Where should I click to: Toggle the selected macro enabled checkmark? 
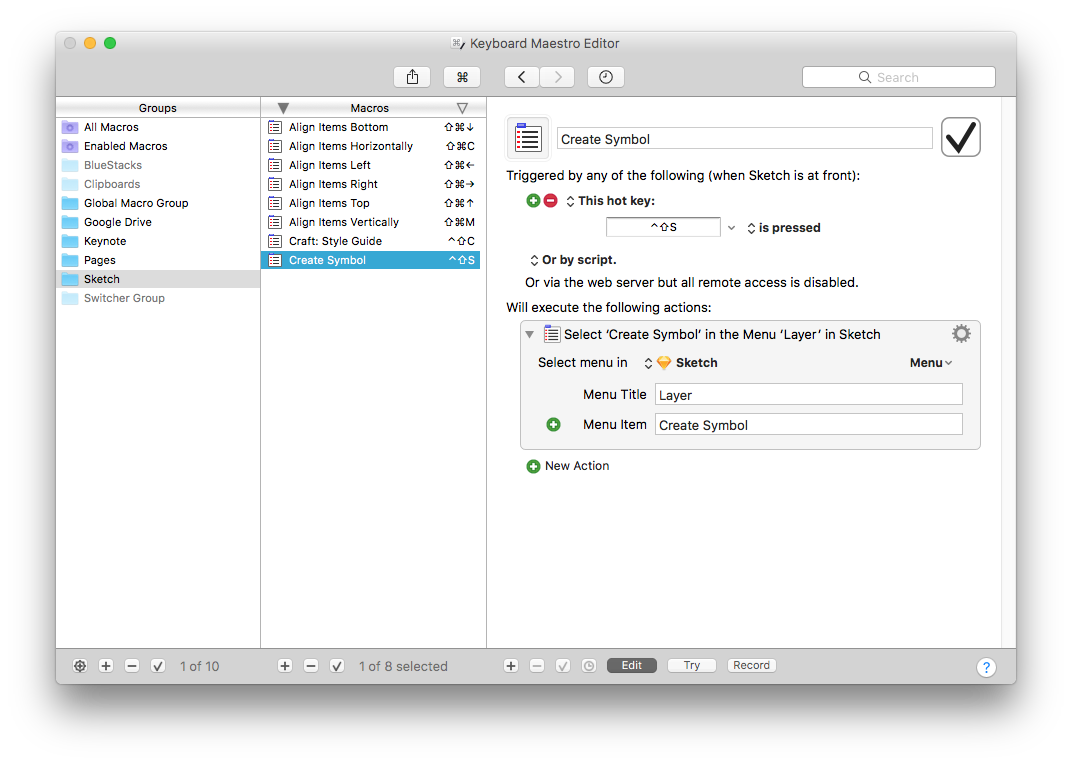pos(337,666)
